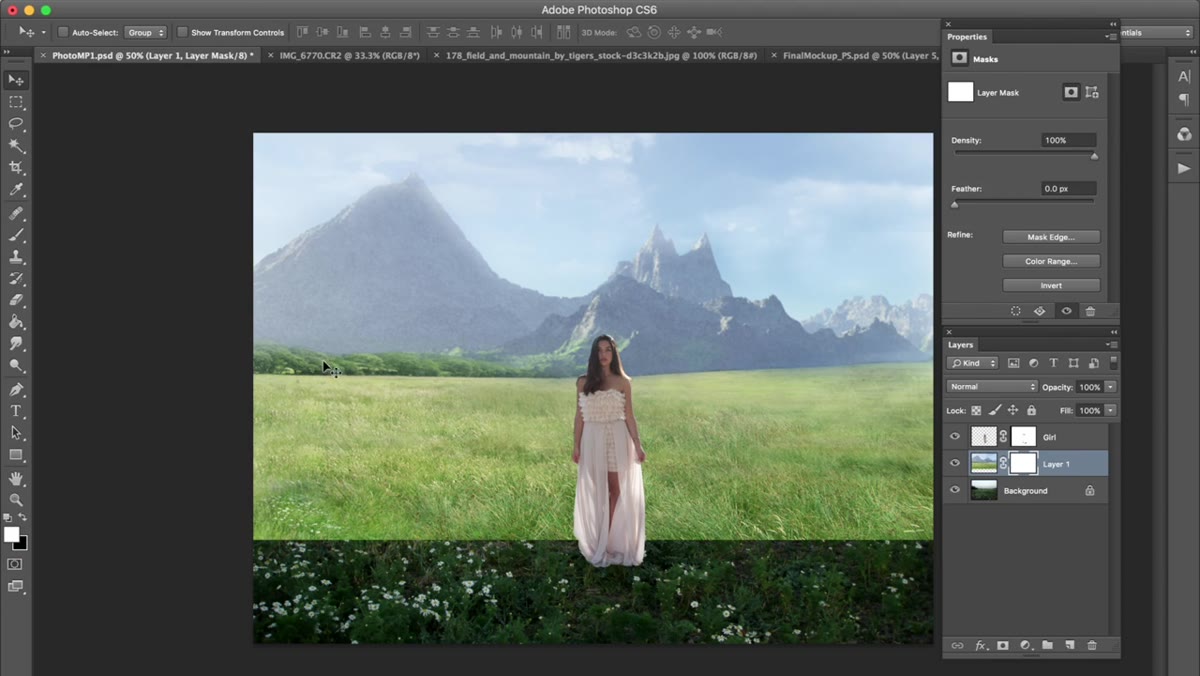The height and width of the screenshot is (676, 1200).
Task: Hide the Girl layer
Action: (955, 437)
